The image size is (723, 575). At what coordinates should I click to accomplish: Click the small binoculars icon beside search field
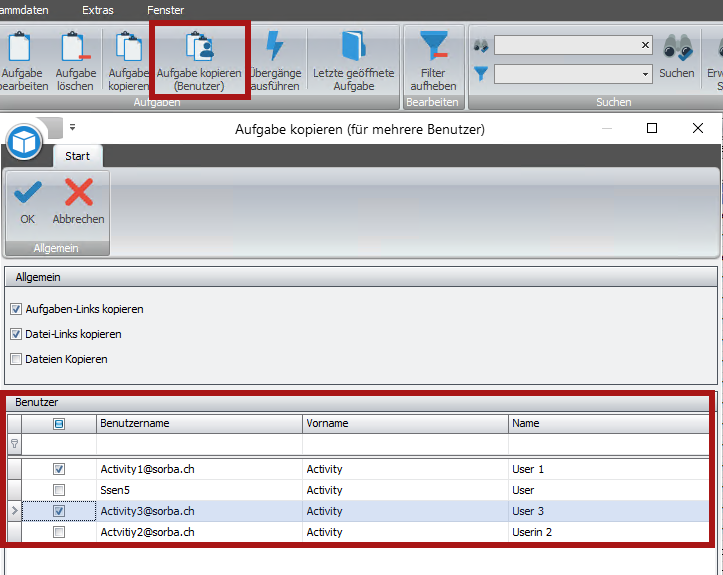481,46
